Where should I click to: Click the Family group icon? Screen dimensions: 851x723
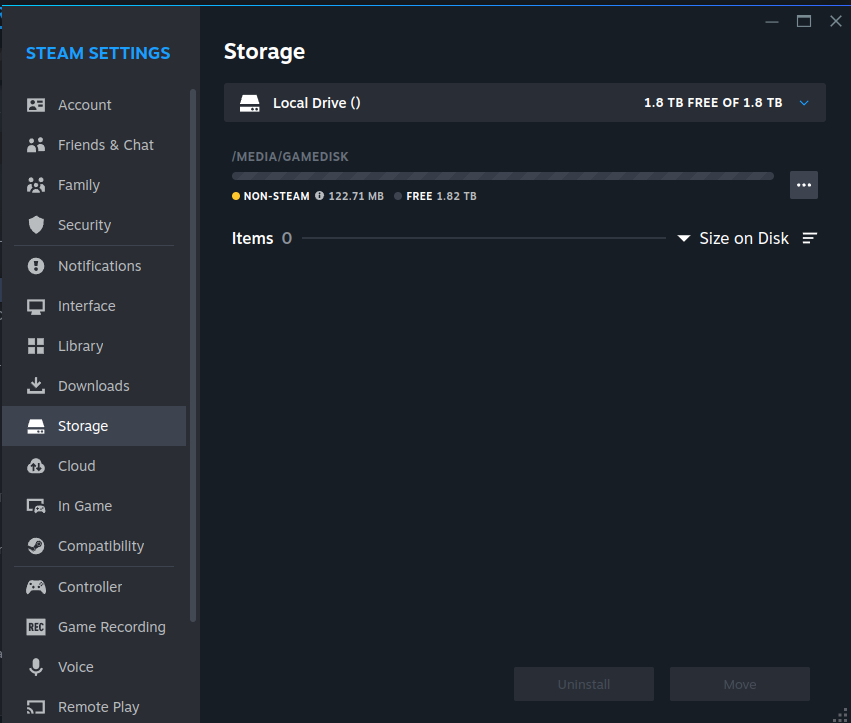(x=36, y=185)
